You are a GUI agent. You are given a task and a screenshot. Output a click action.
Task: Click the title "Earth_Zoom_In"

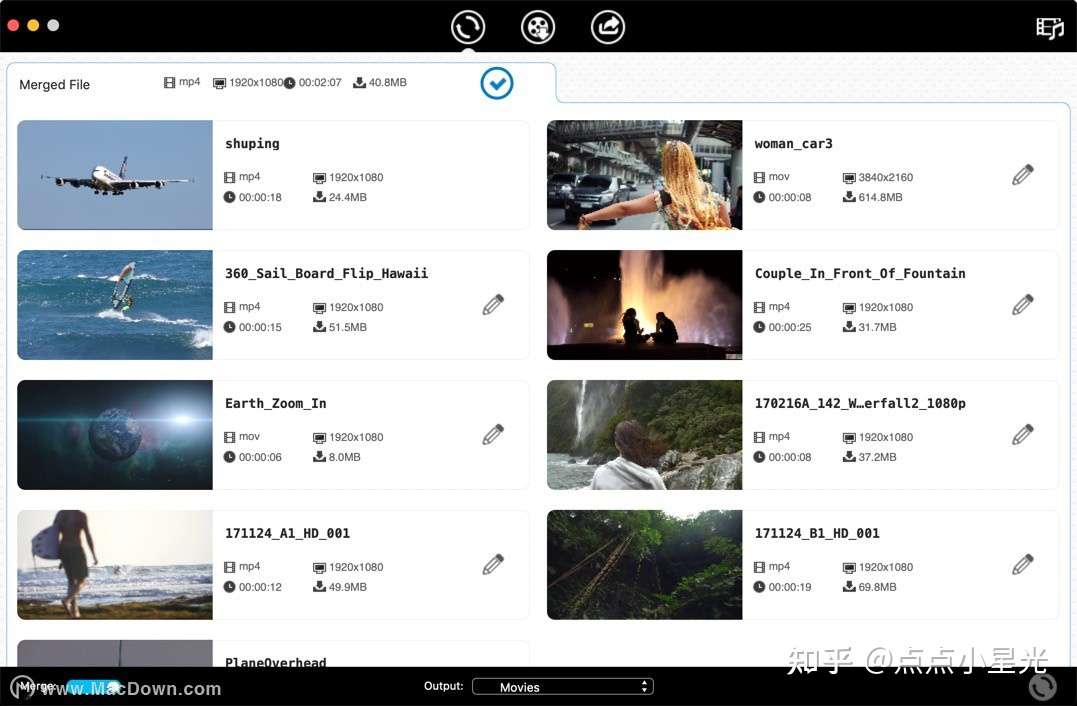pos(275,403)
